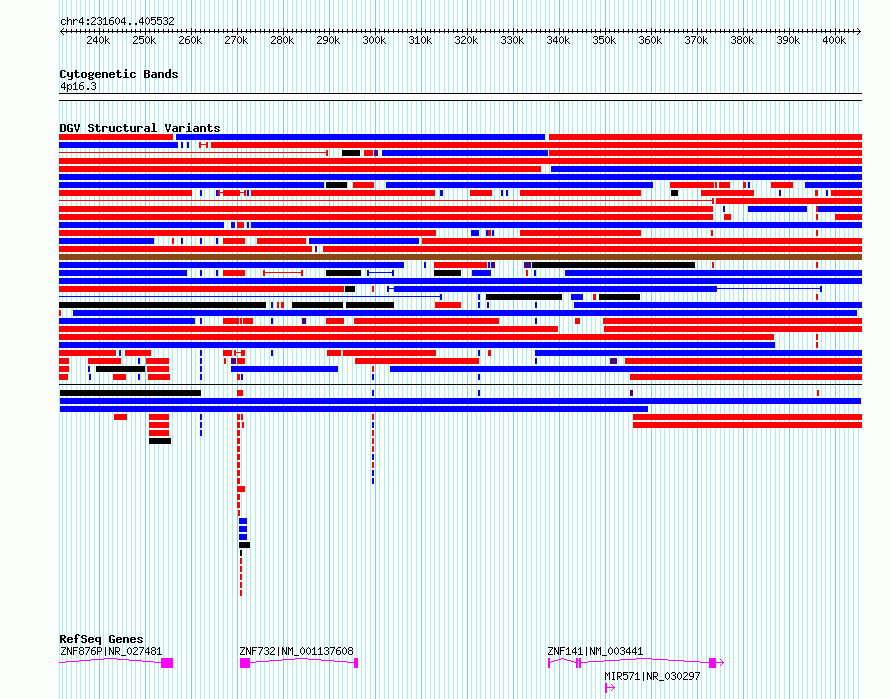Click the 280k ruler tick label
Image resolution: width=890 pixels, height=699 pixels.
282,40
